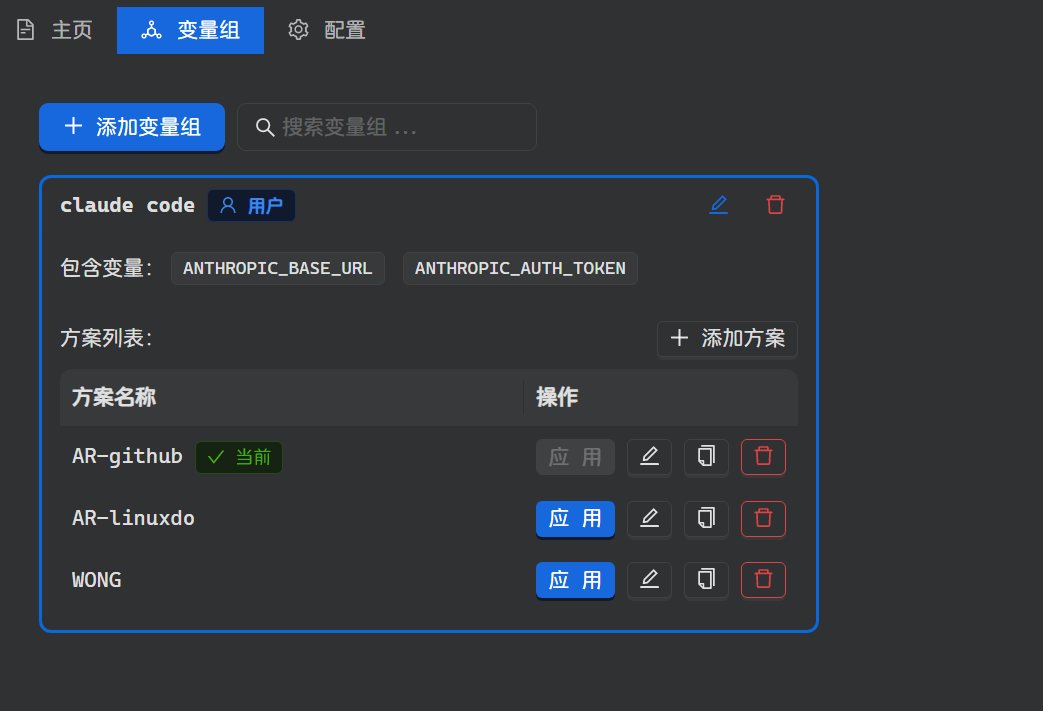
Task: Delete the WONG scheme
Action: [763, 580]
